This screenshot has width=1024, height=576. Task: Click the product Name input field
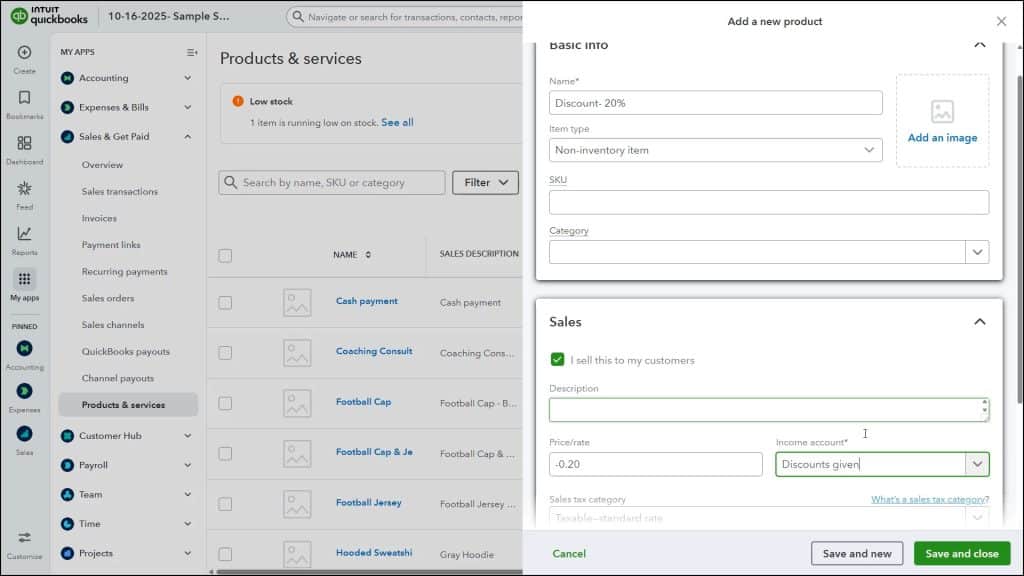tap(715, 102)
